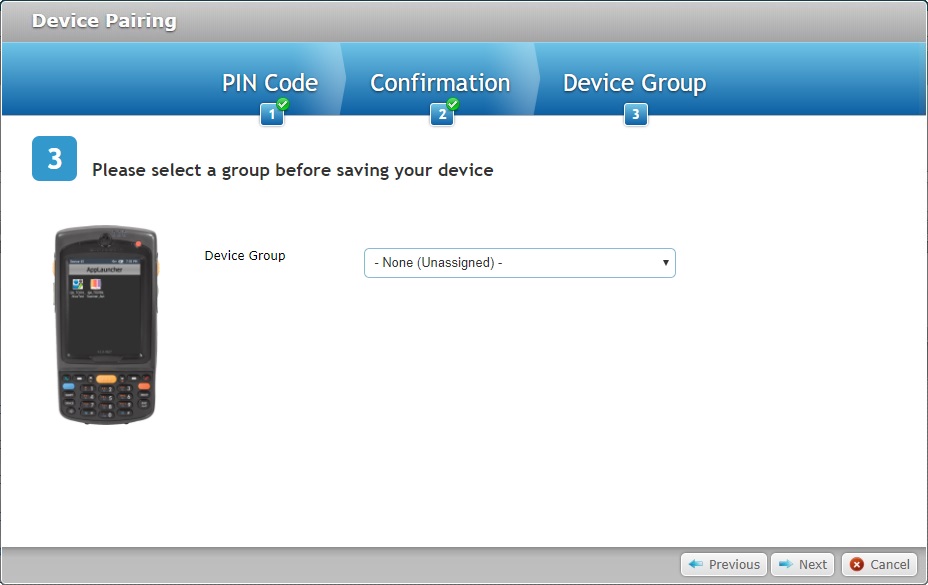This screenshot has width=928, height=585.
Task: Click the step badge 1 under PIN Code
Action: [271, 114]
